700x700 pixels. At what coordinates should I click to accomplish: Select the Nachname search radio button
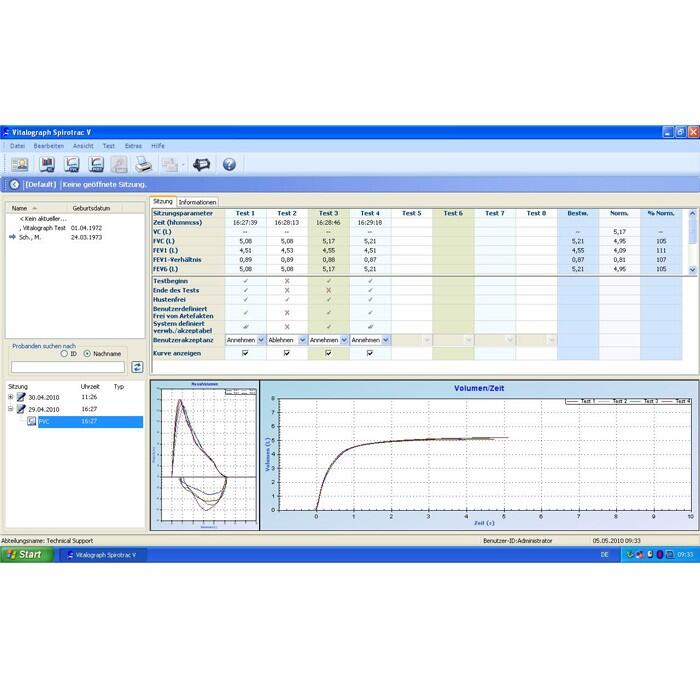click(x=87, y=354)
